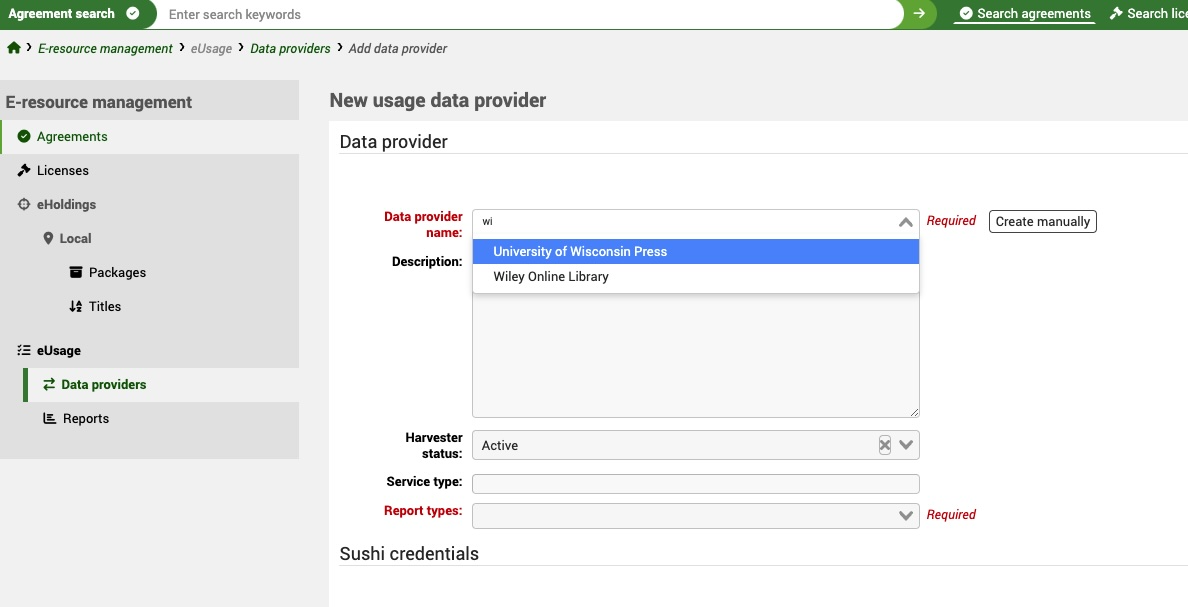Viewport: 1188px width, 607px height.
Task: Open the Harvester status dropdown
Action: click(x=905, y=444)
